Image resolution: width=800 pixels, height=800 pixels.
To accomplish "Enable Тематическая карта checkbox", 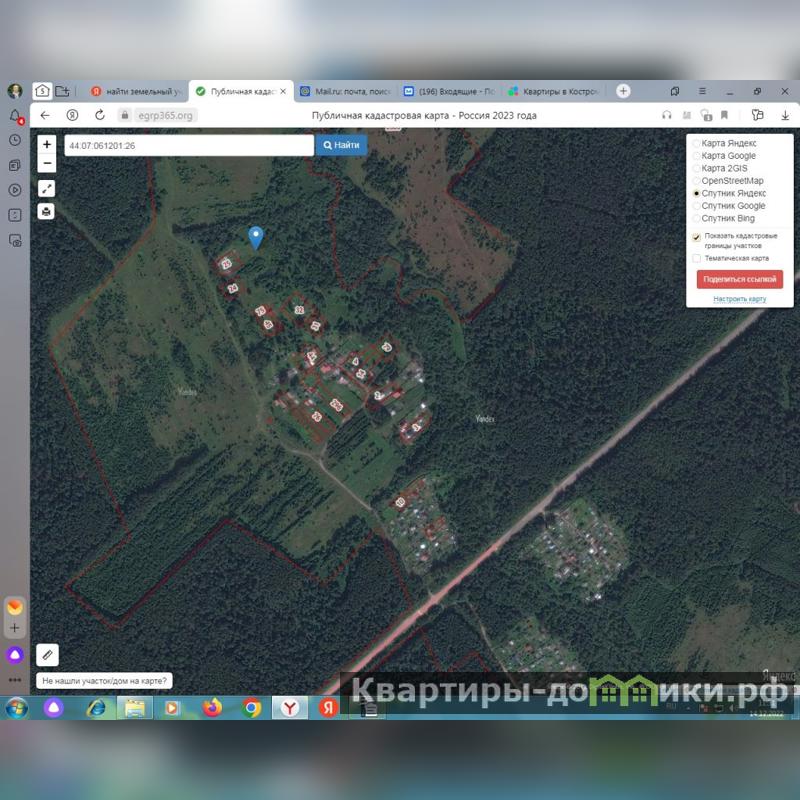I will [697, 258].
